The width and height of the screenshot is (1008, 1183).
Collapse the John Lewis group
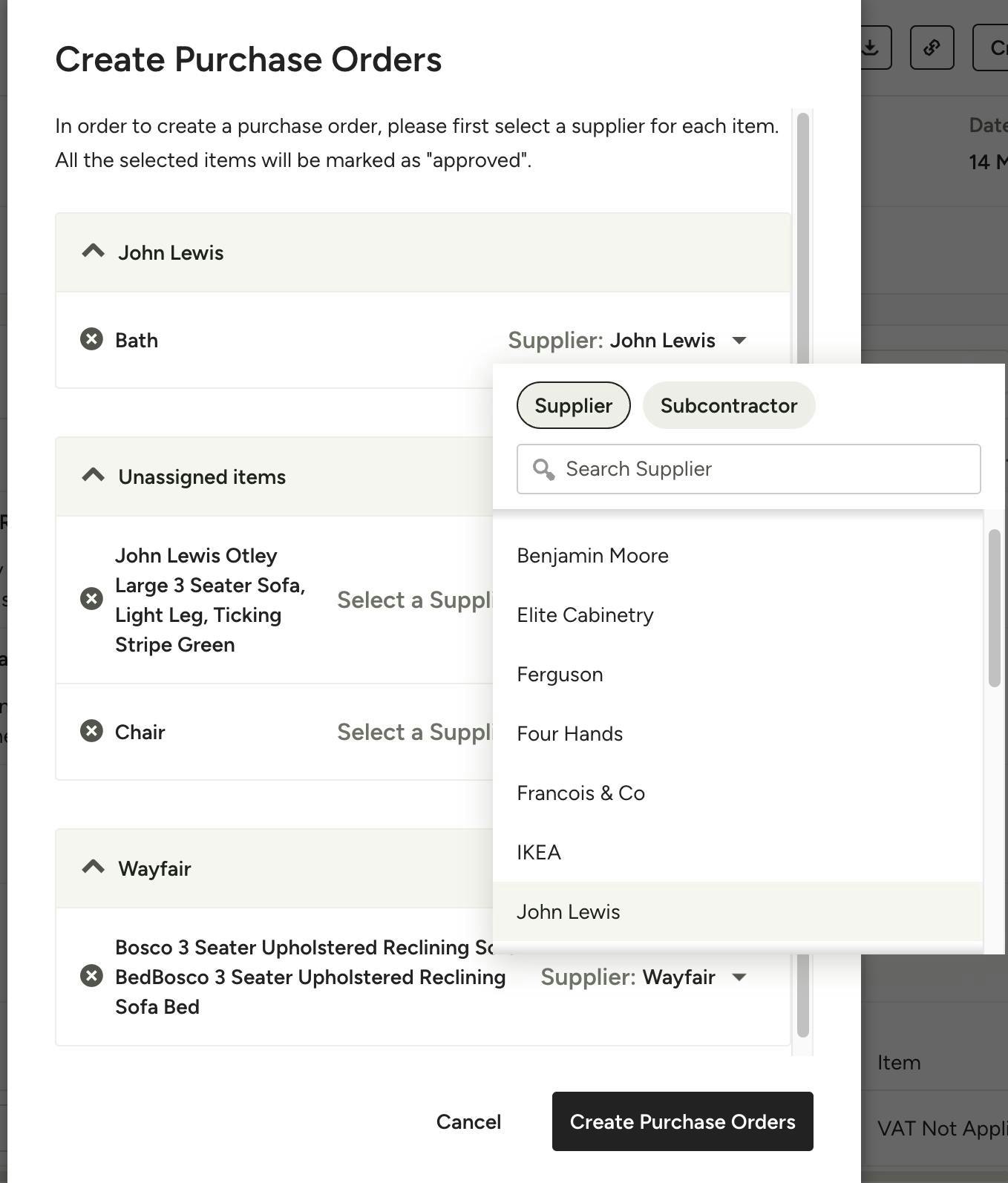[93, 252]
